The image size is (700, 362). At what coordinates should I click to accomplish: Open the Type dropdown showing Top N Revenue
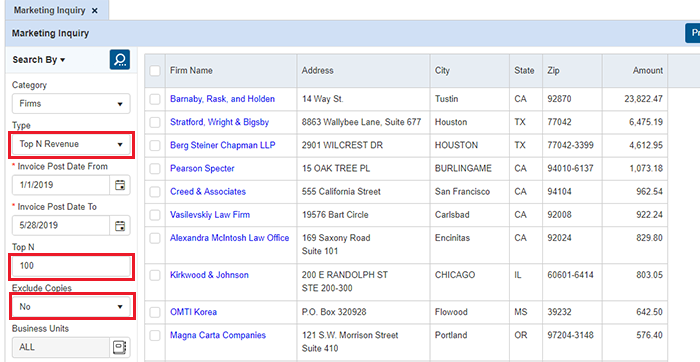click(71, 144)
